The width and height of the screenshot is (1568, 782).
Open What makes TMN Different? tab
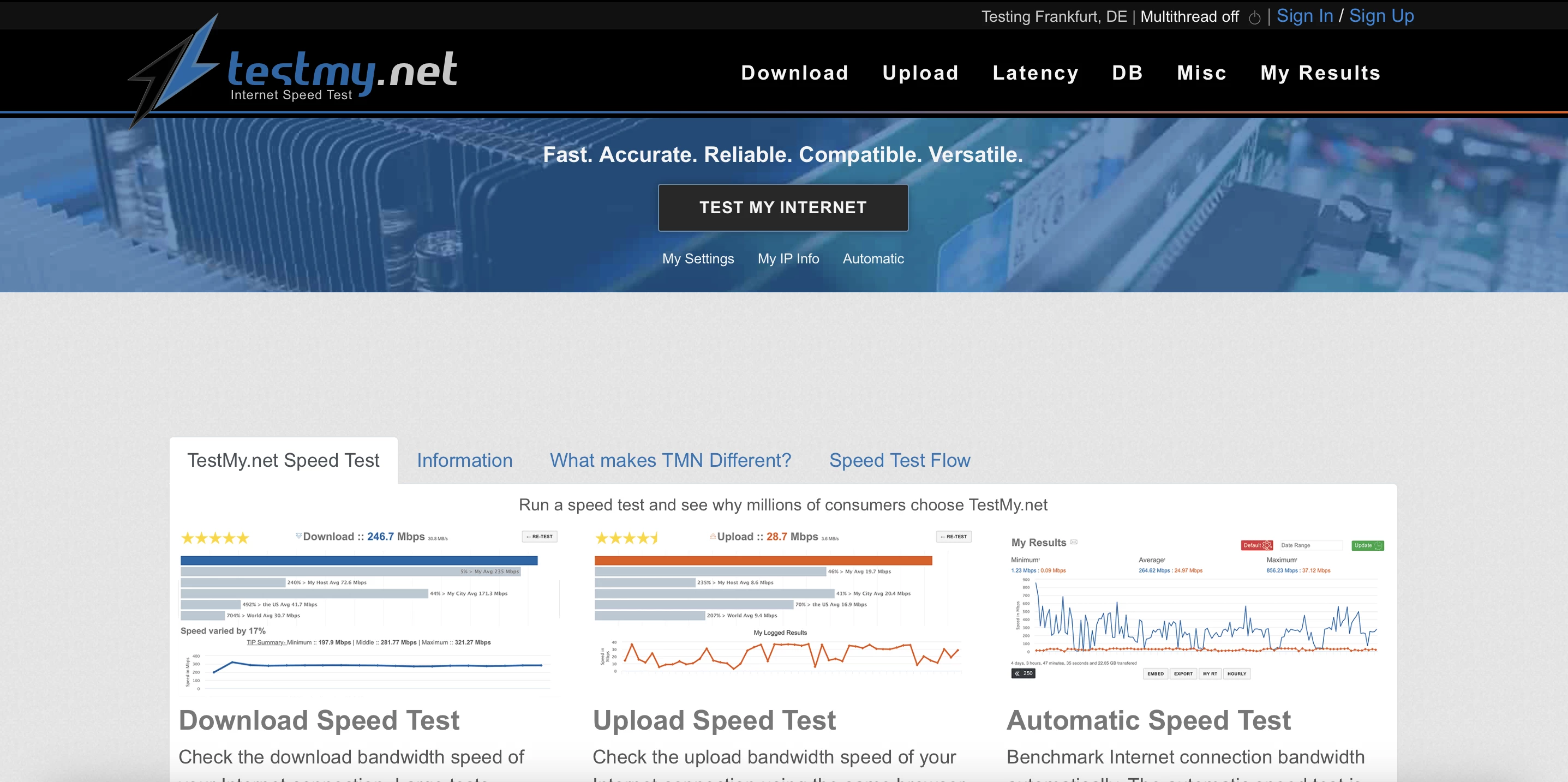click(670, 461)
